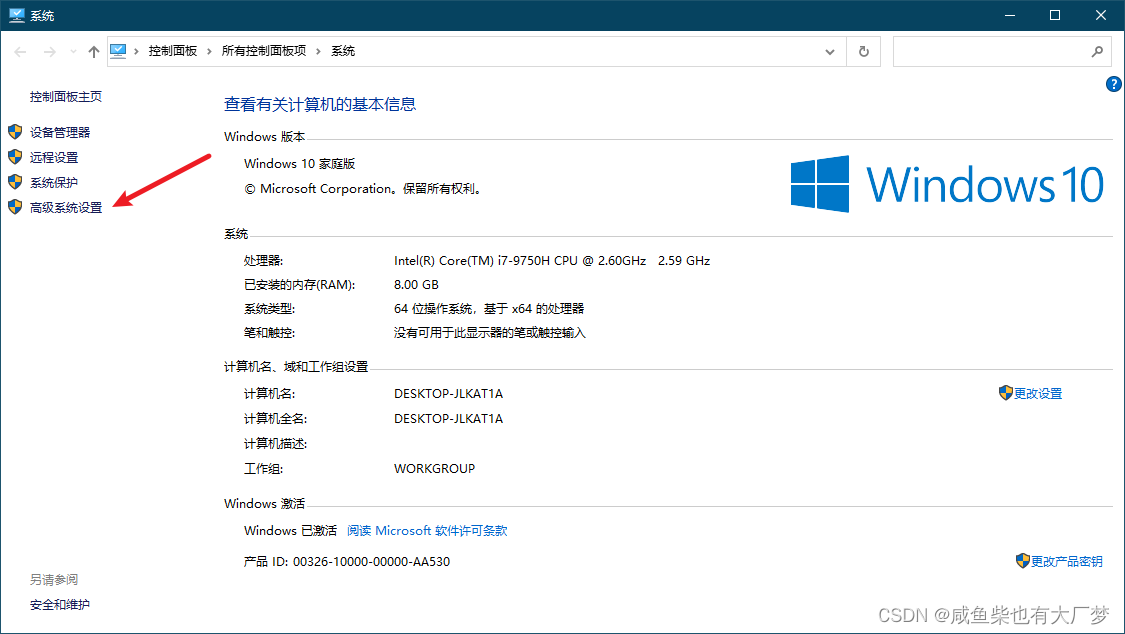Expand chevron after computer icon breadcrumb

click(x=136, y=51)
